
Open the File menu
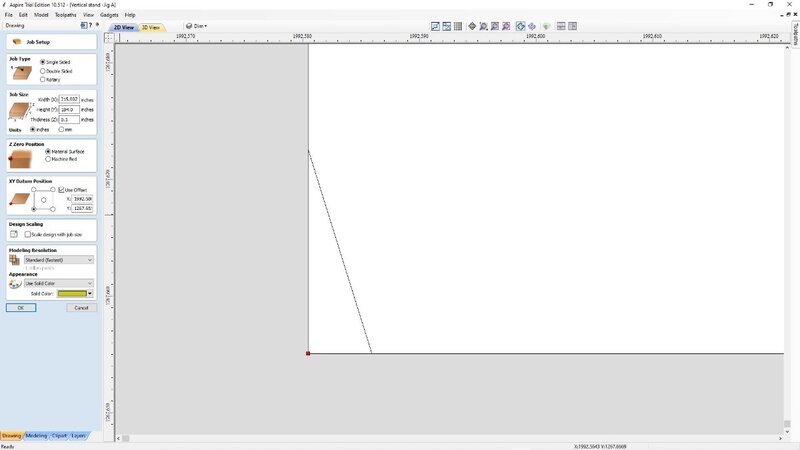pyautogui.click(x=9, y=15)
